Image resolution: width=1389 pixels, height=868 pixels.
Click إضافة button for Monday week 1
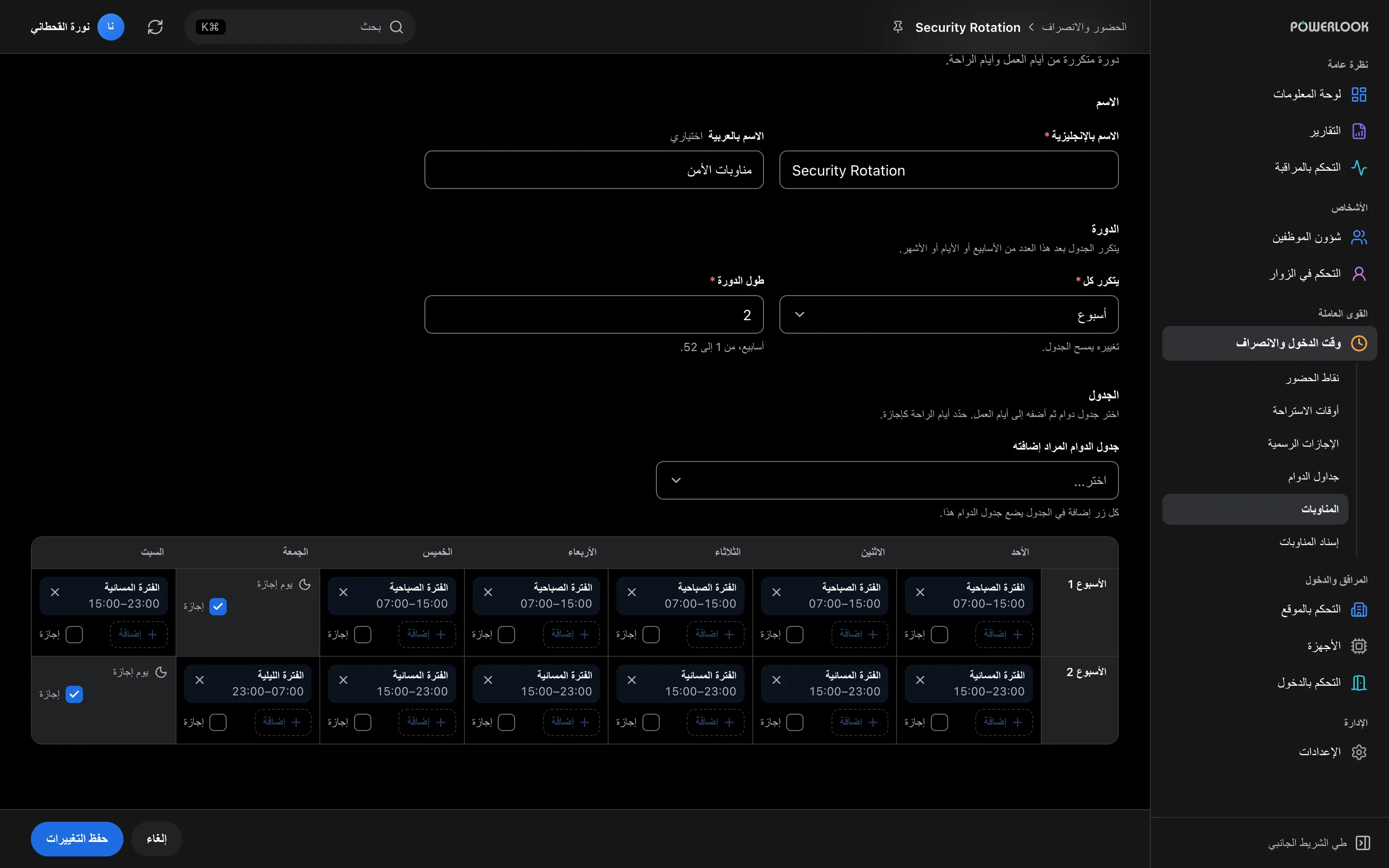tap(859, 634)
